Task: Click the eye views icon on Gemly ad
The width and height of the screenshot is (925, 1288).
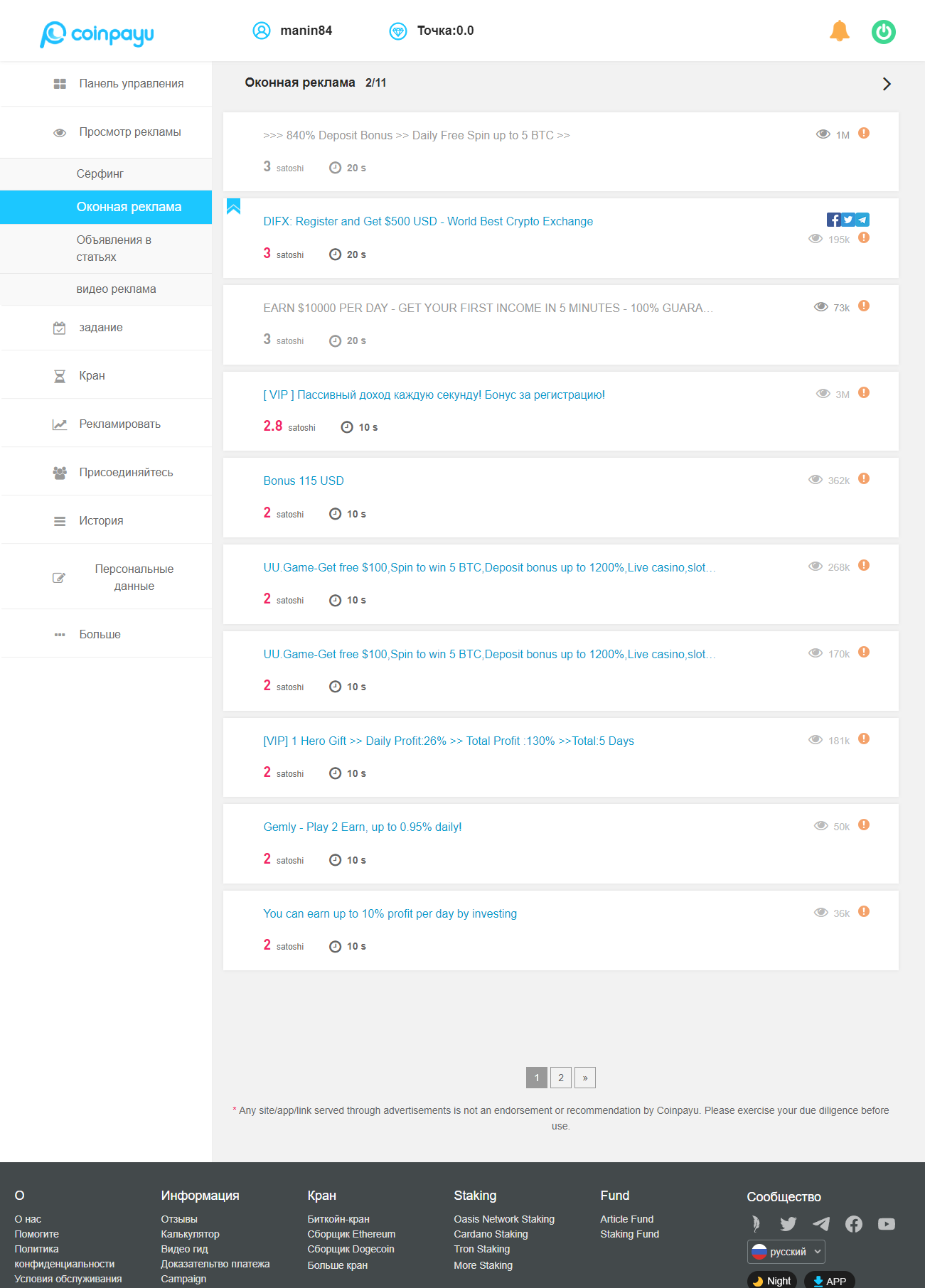Action: pyautogui.click(x=821, y=826)
